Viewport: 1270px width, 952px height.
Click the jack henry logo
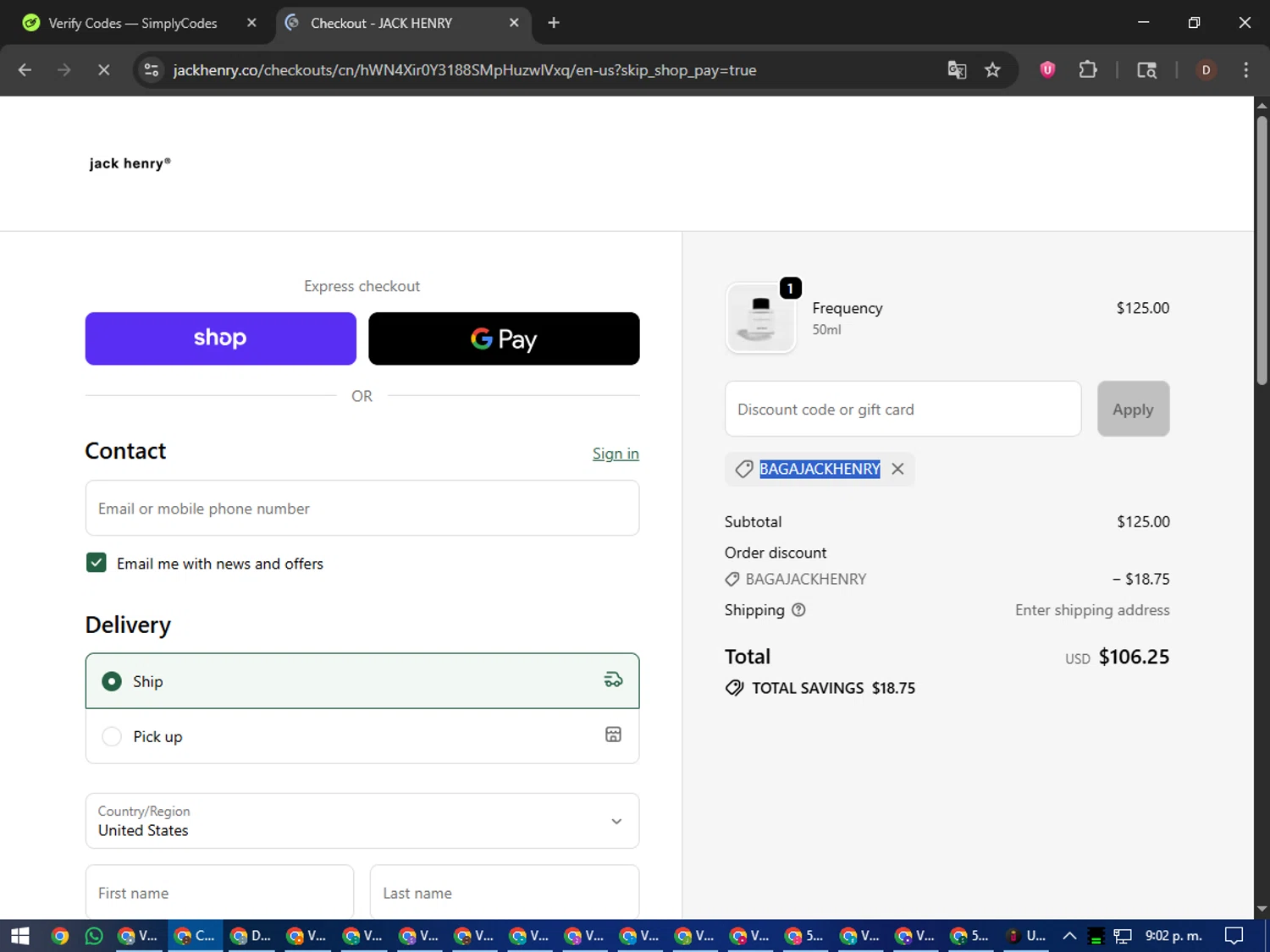[x=130, y=163]
